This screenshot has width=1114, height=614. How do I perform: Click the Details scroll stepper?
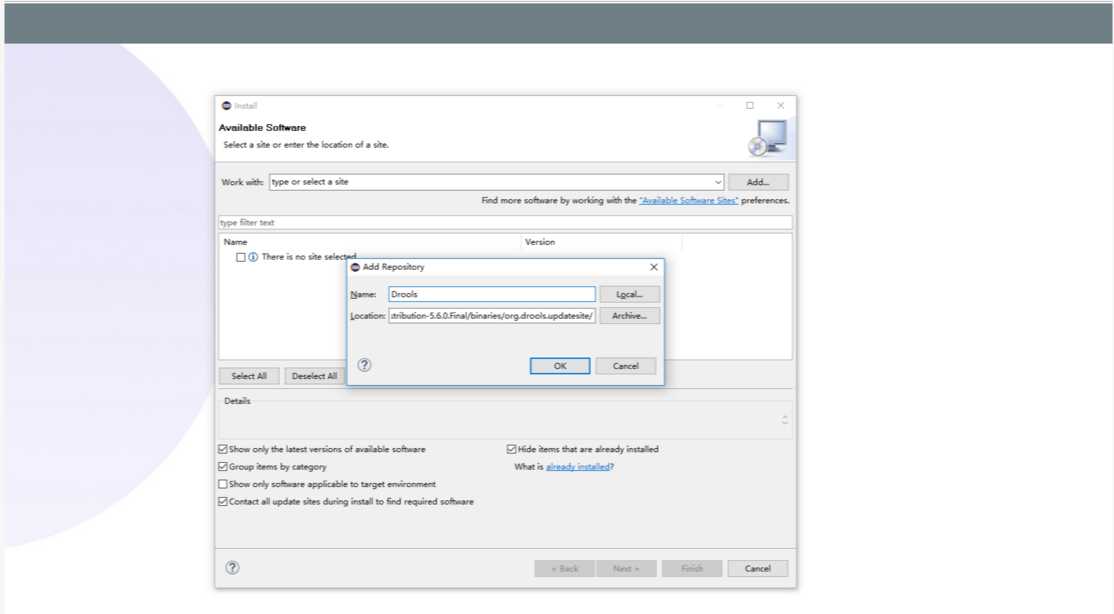785,420
